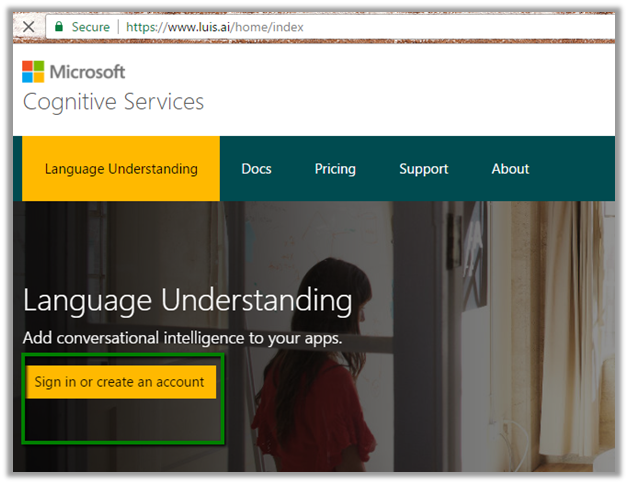Click the conversational intelligence tagline text

point(182,338)
